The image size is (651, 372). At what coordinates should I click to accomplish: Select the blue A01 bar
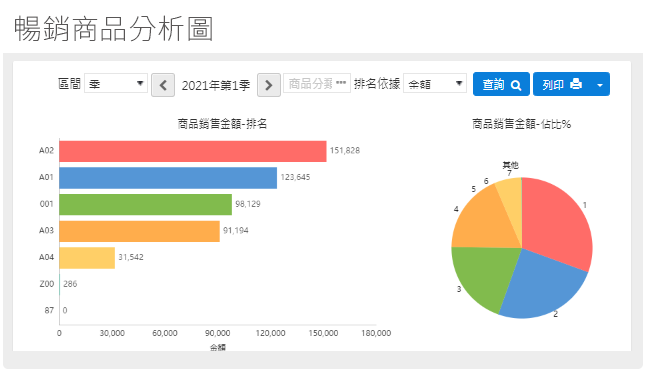(168, 178)
